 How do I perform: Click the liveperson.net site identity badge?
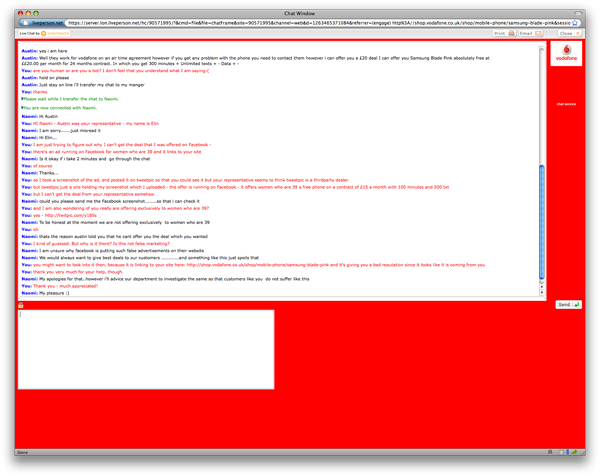point(43,23)
